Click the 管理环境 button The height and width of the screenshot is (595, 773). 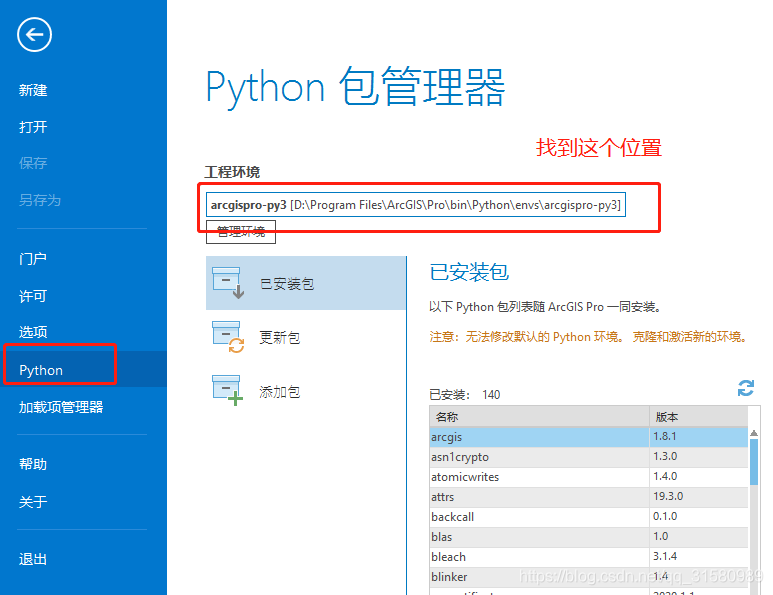[241, 232]
